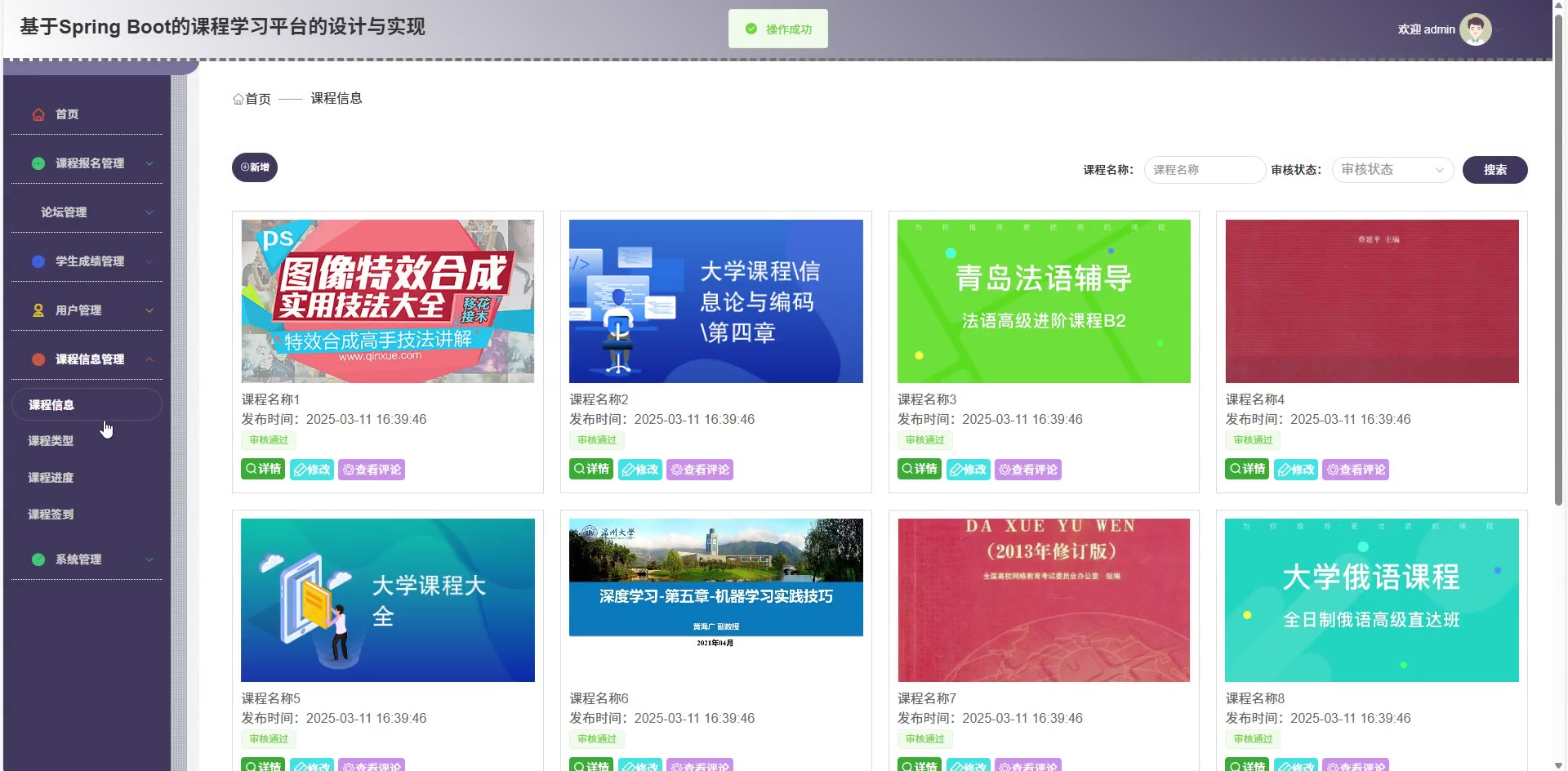
Task: Open the DA XUE YU WEN course thumbnail
Action: pyautogui.click(x=1044, y=600)
